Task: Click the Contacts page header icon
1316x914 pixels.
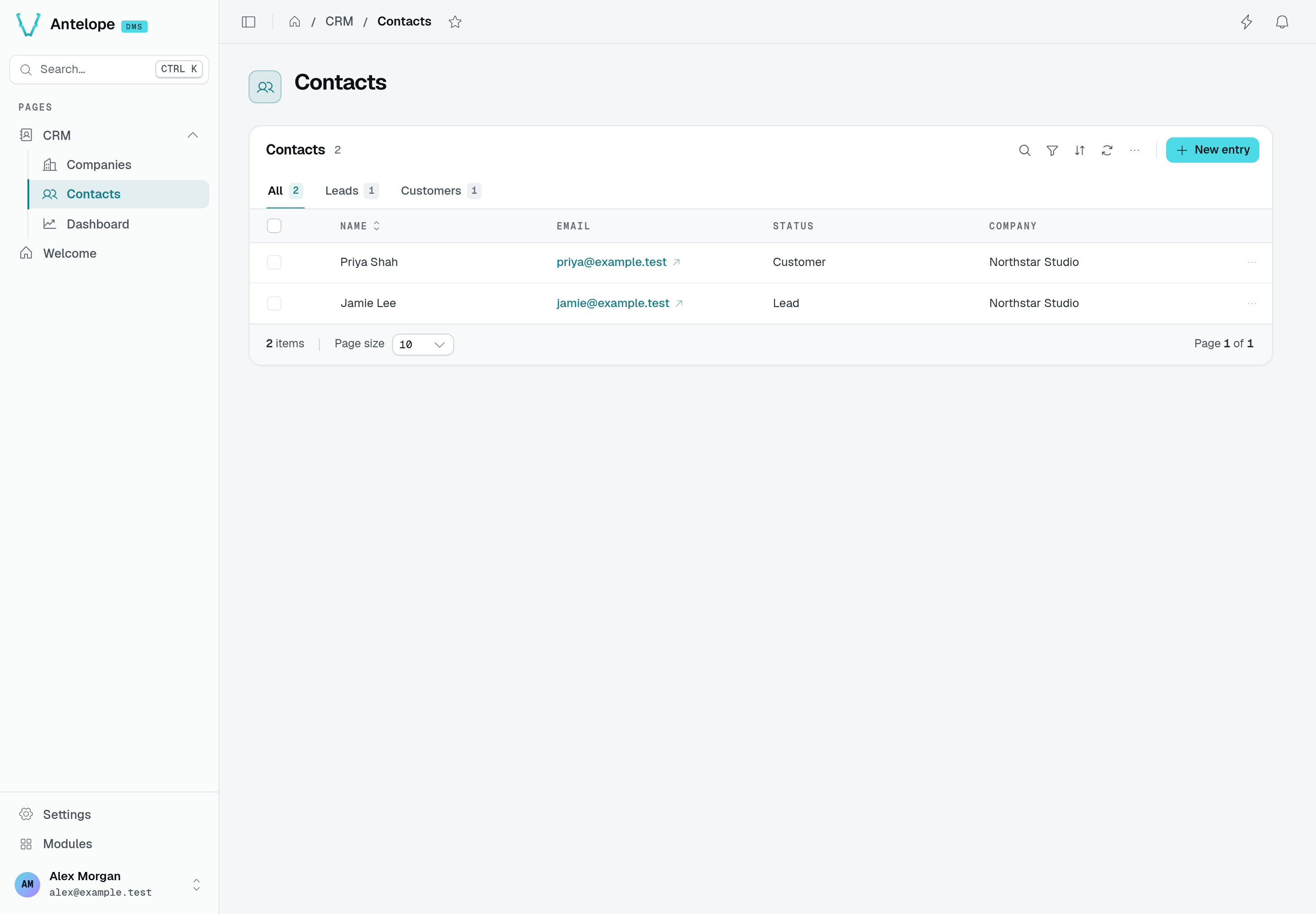Action: tap(265, 87)
